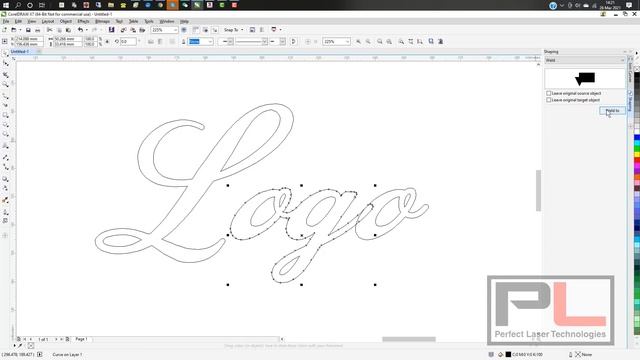Pick the red swatch in color palette
Image resolution: width=640 pixels, height=360 pixels.
(x=637, y=161)
